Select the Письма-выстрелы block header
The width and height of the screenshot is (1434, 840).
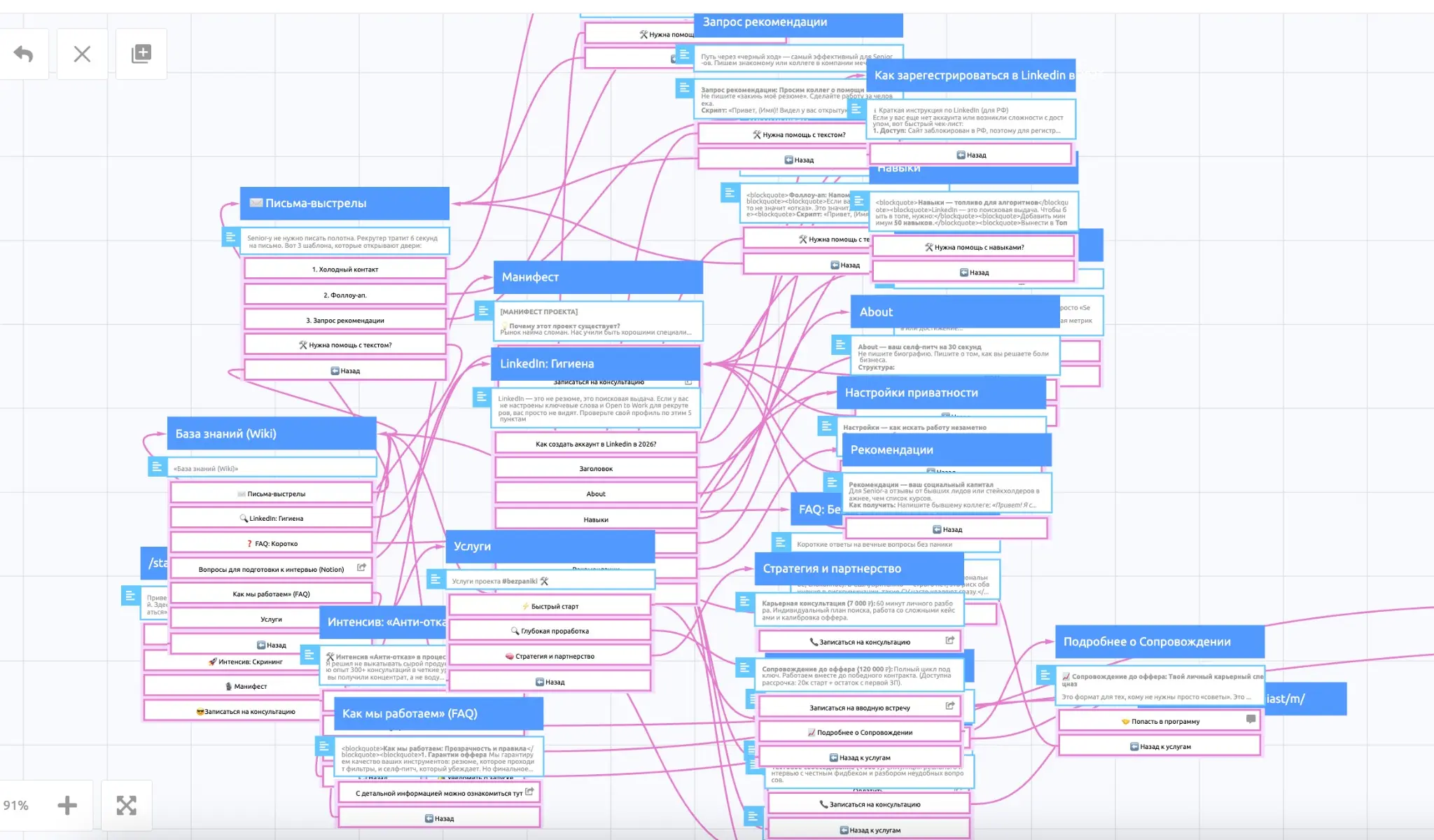pyautogui.click(x=344, y=203)
